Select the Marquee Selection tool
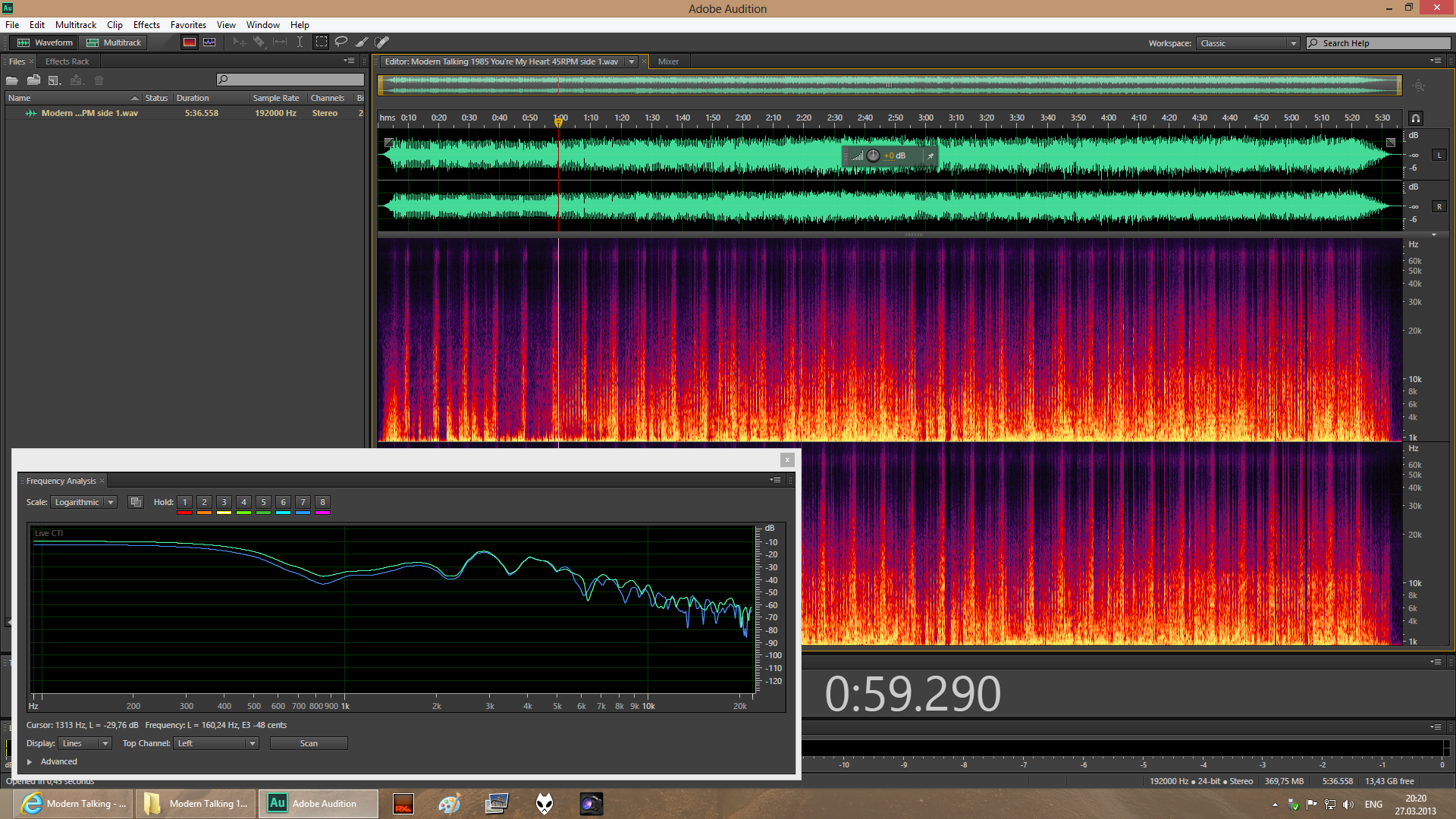Image resolution: width=1456 pixels, height=819 pixels. coord(322,42)
